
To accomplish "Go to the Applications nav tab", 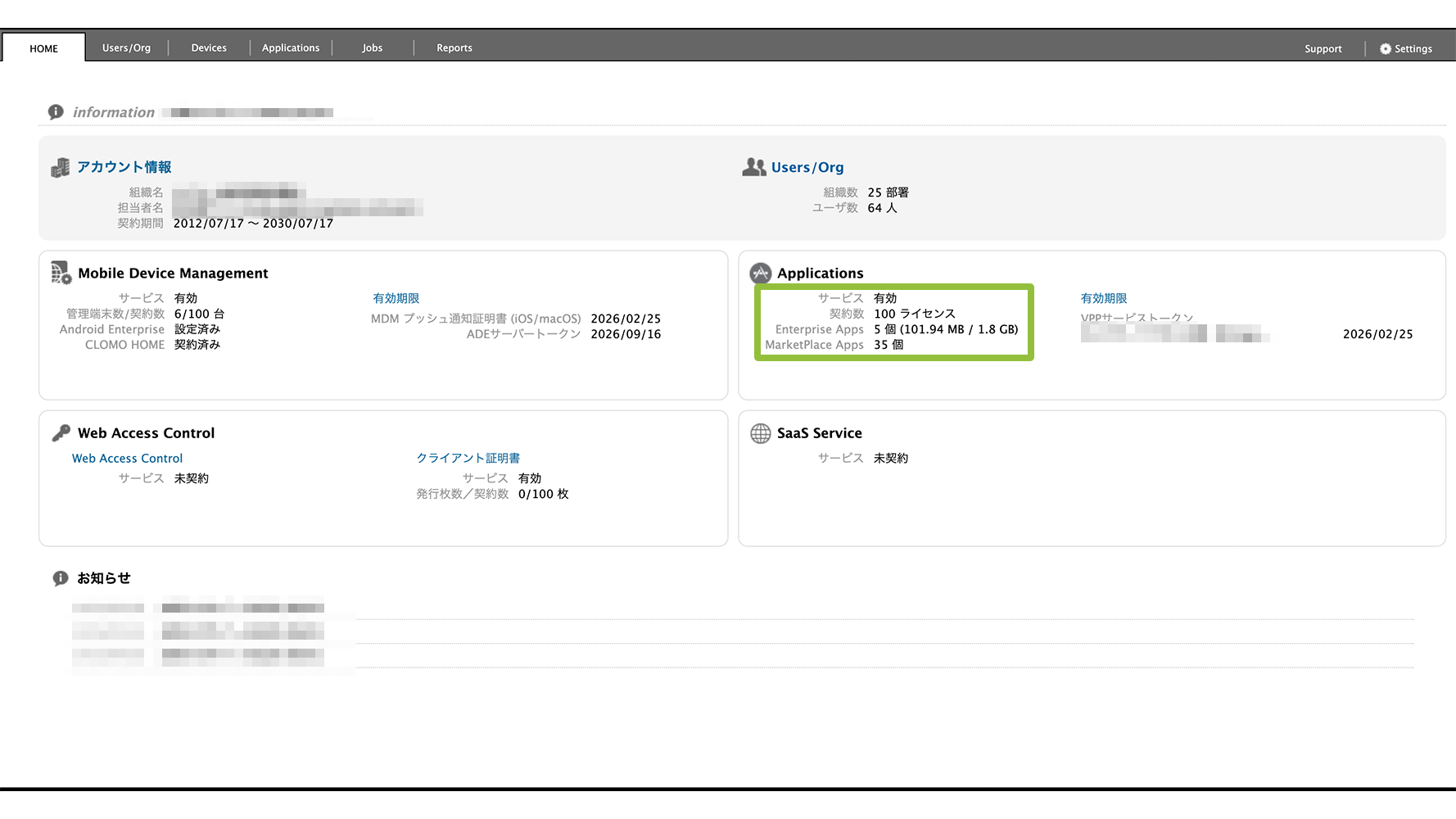I will pyautogui.click(x=291, y=48).
